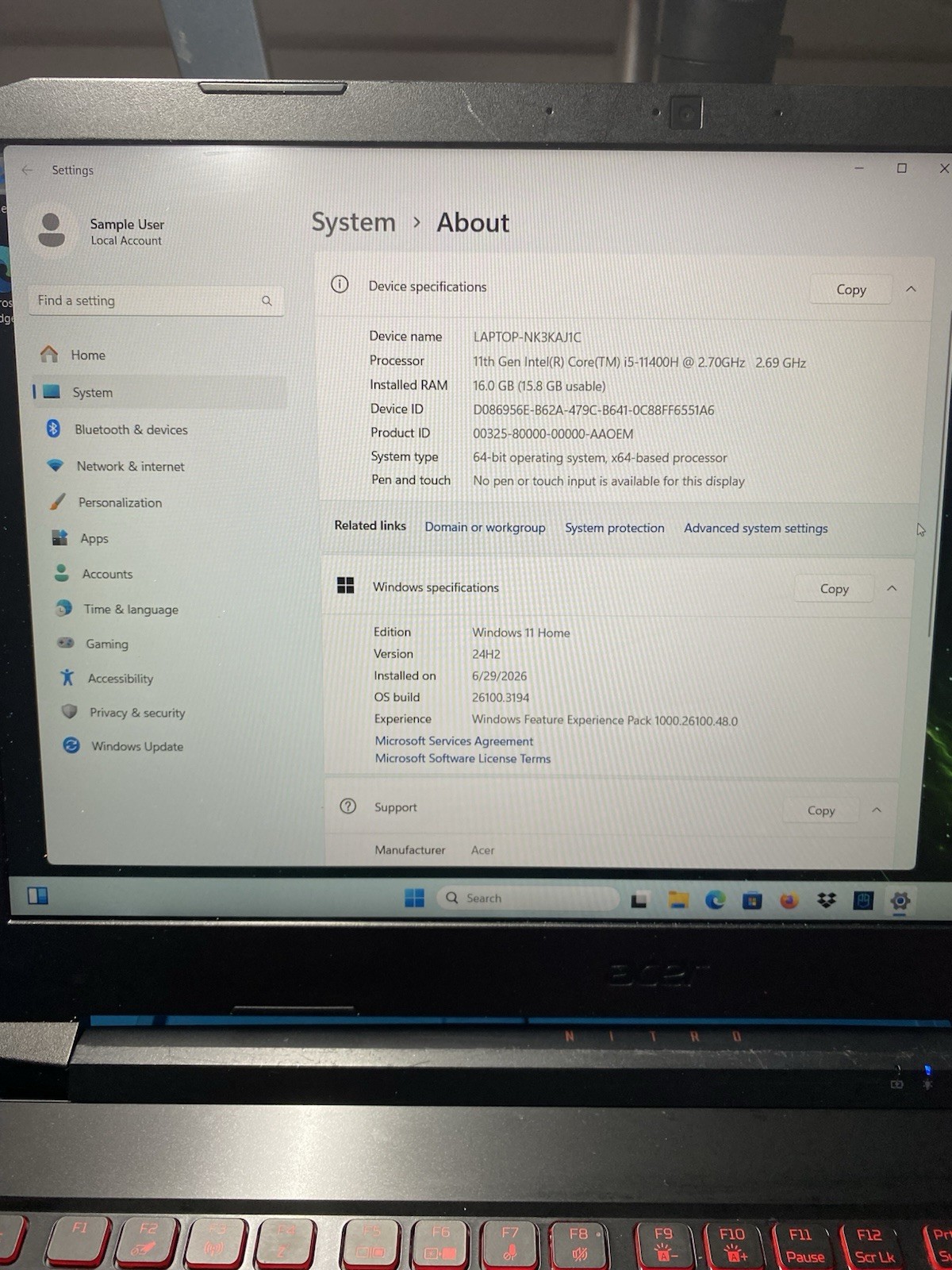This screenshot has width=952, height=1270.
Task: Click the Installed on date 6/29/2026
Action: (499, 676)
